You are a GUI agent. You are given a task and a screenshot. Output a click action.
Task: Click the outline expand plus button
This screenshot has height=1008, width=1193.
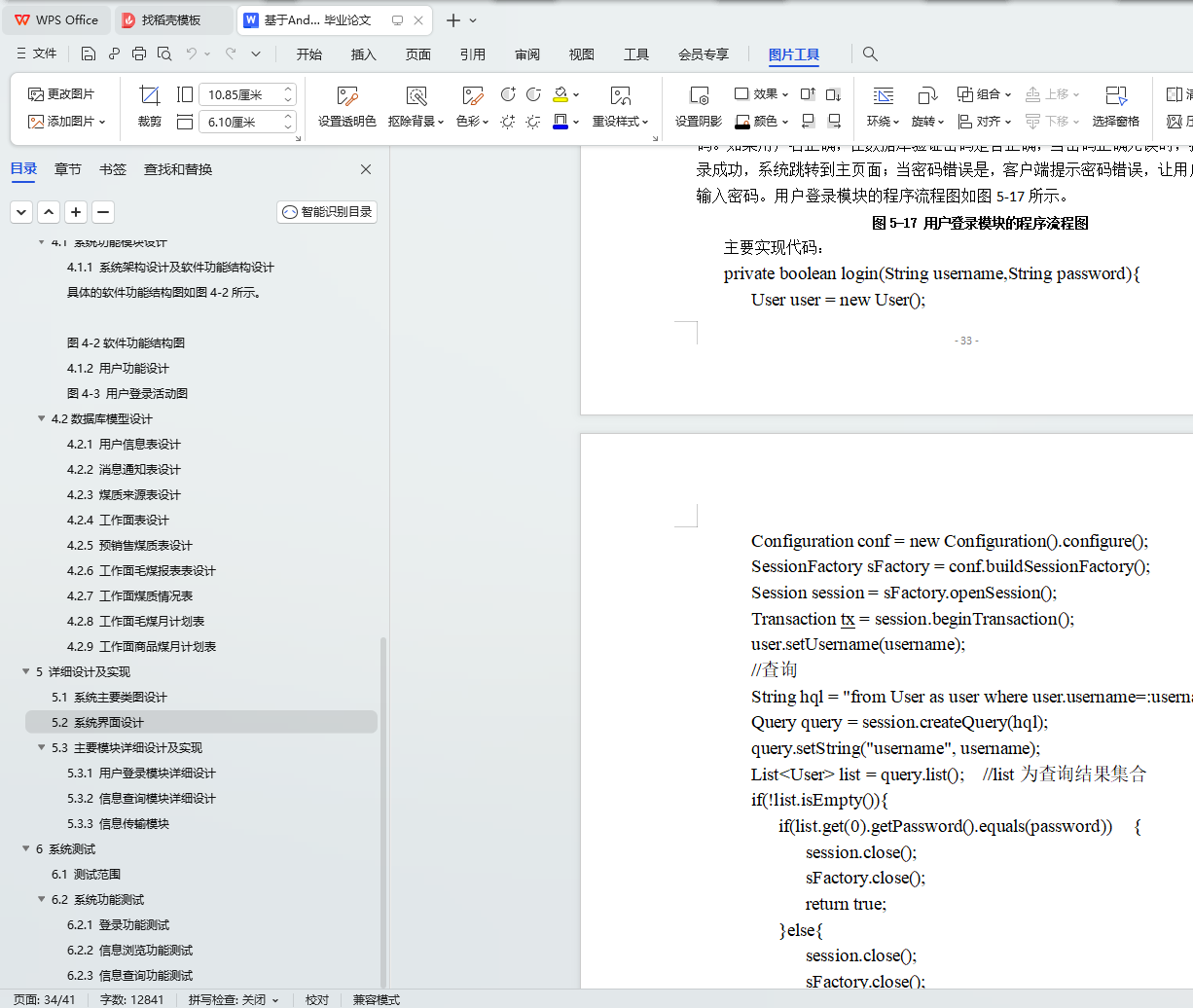(x=76, y=212)
